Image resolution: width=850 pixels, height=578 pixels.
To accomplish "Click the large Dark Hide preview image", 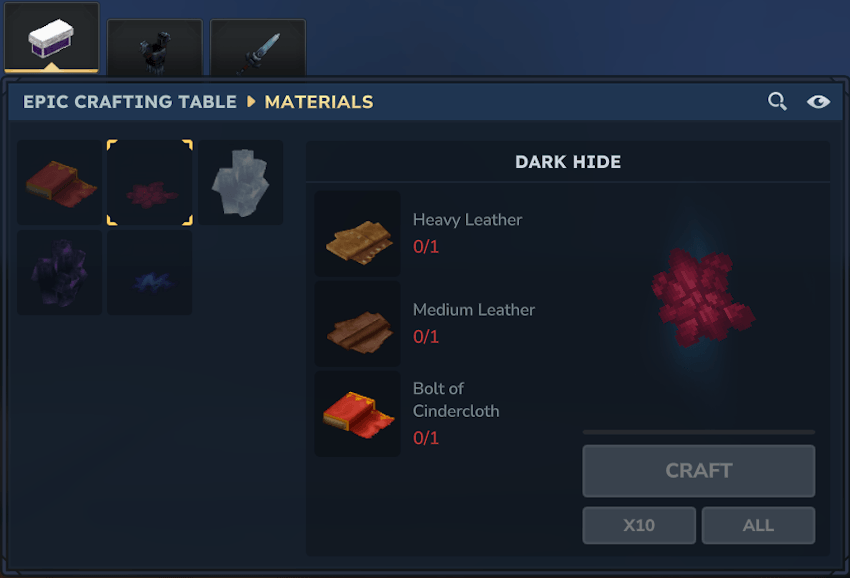I will pos(703,297).
